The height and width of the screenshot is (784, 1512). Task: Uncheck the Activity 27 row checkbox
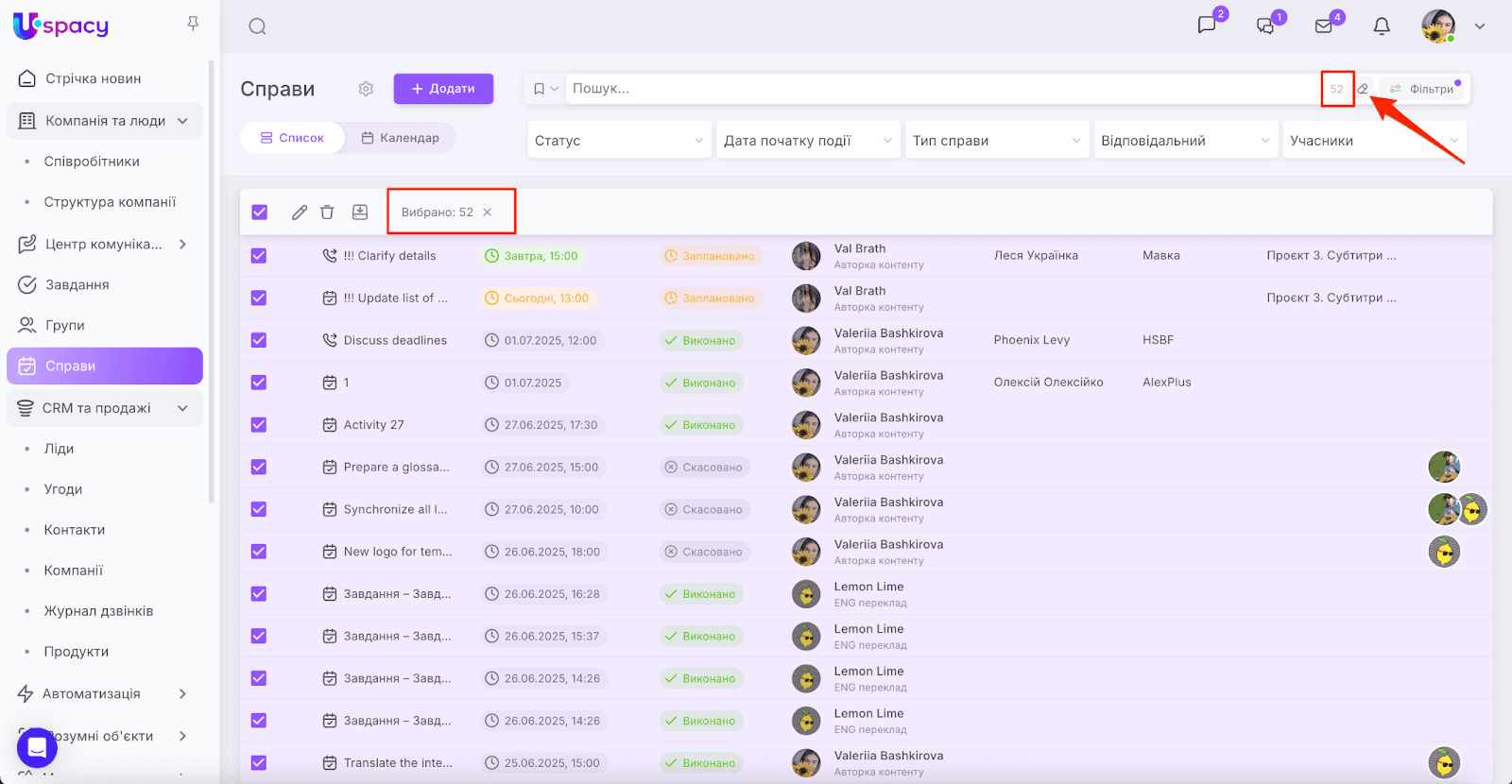(259, 425)
